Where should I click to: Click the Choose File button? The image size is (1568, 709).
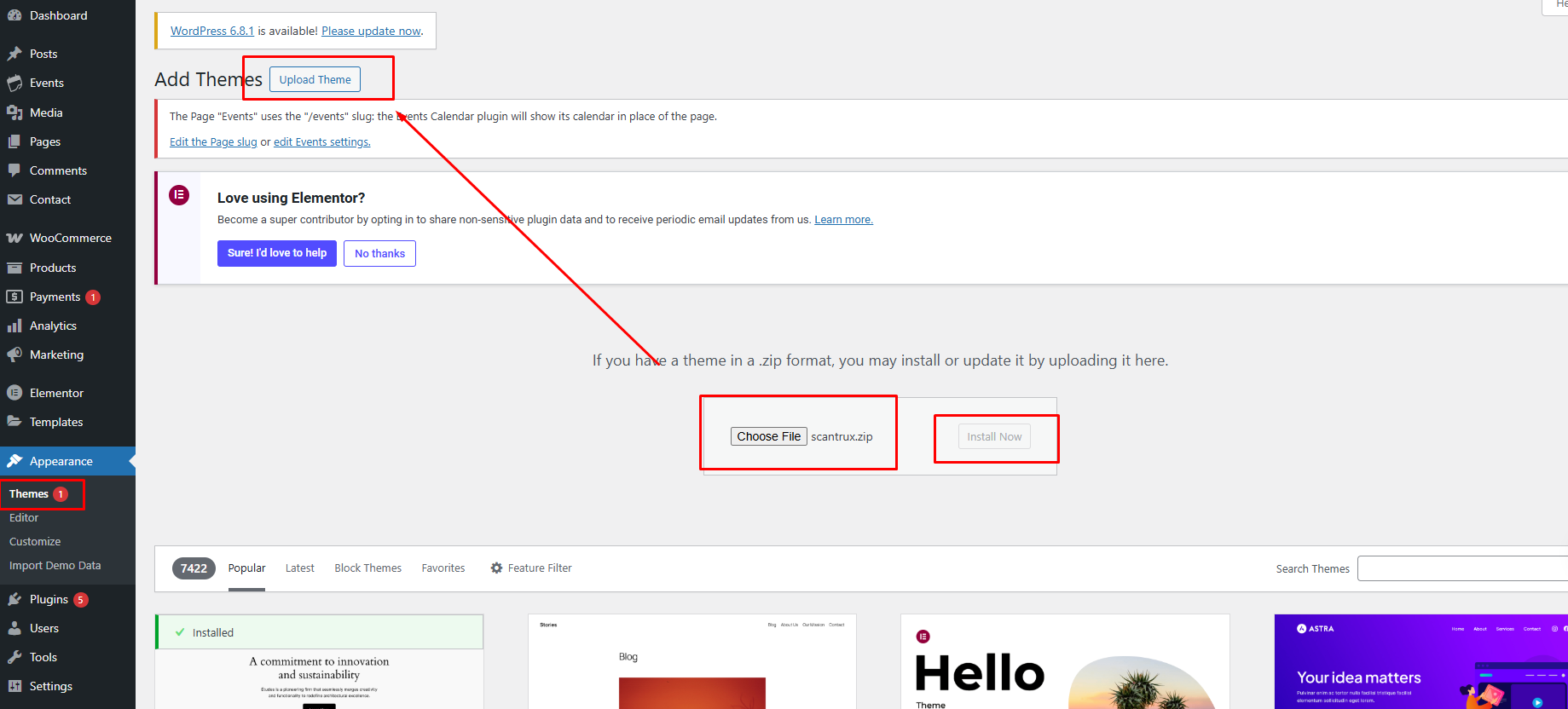(768, 436)
